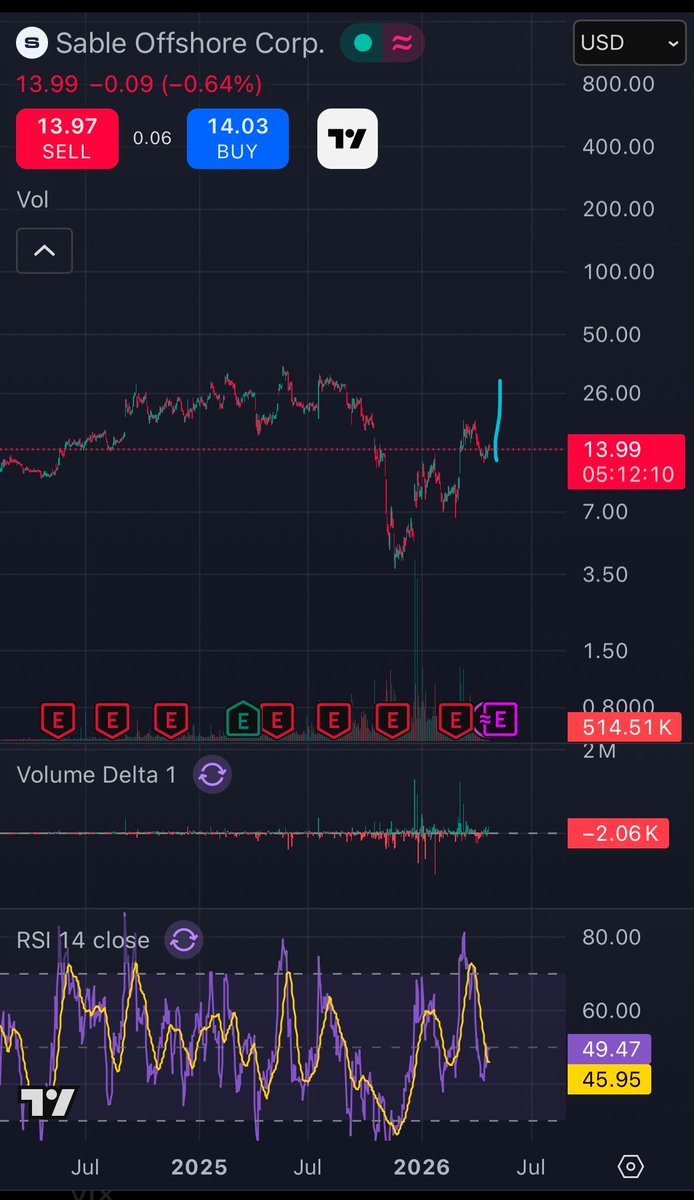Screen dimensions: 694x1200
Task: Open chart settings hexagon icon at bottom right
Action: tap(630, 1166)
